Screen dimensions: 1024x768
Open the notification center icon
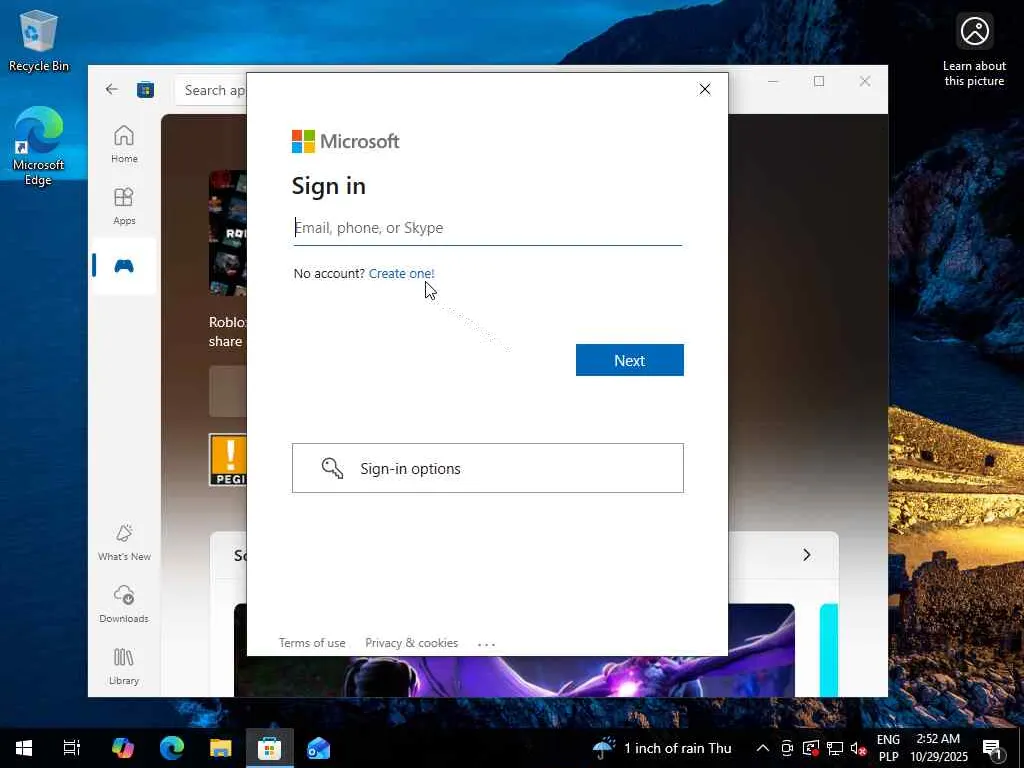point(992,748)
